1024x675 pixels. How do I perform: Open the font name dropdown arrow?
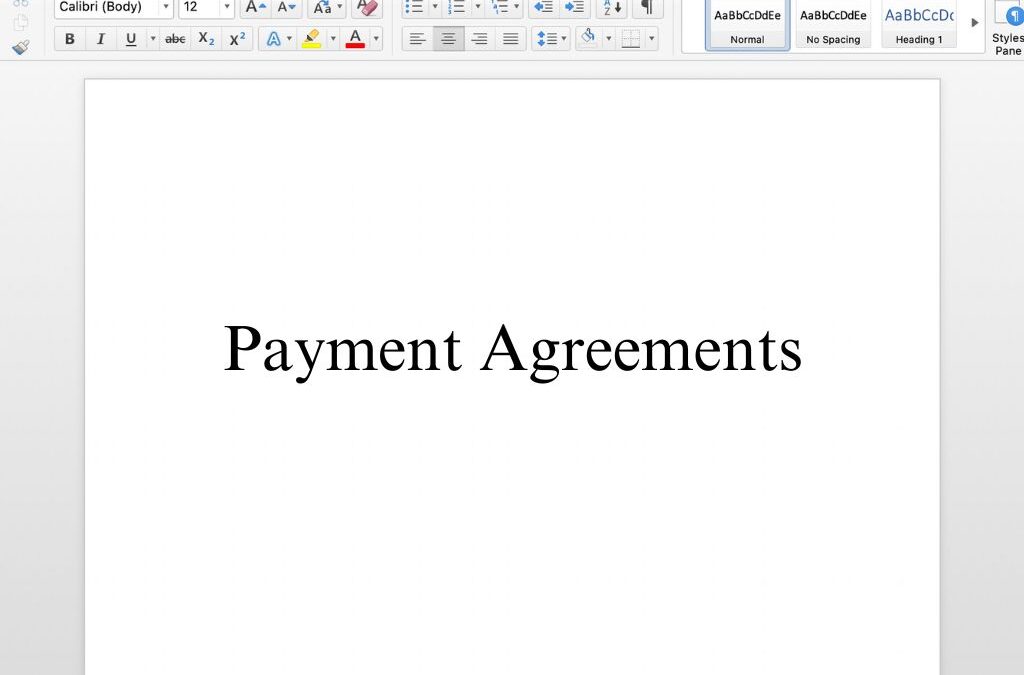[166, 7]
